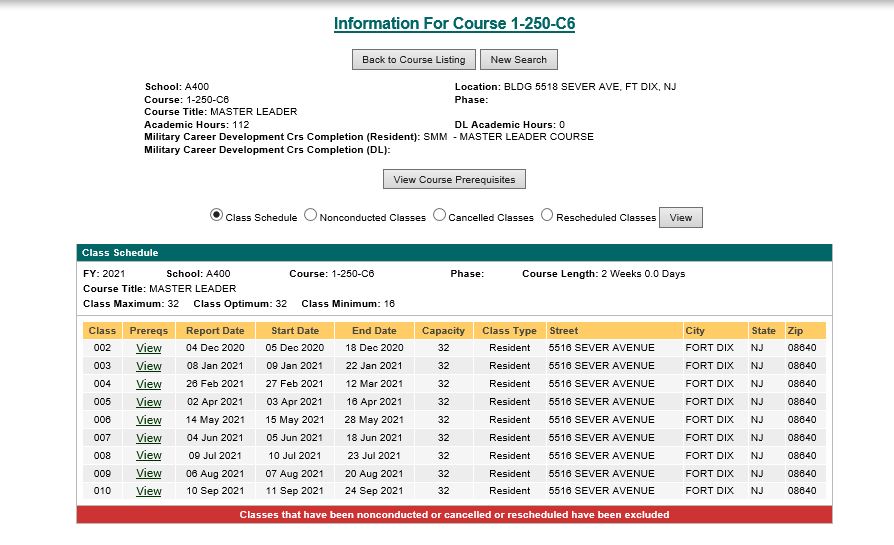Choose the Cancelled Classes radio option

[439, 215]
